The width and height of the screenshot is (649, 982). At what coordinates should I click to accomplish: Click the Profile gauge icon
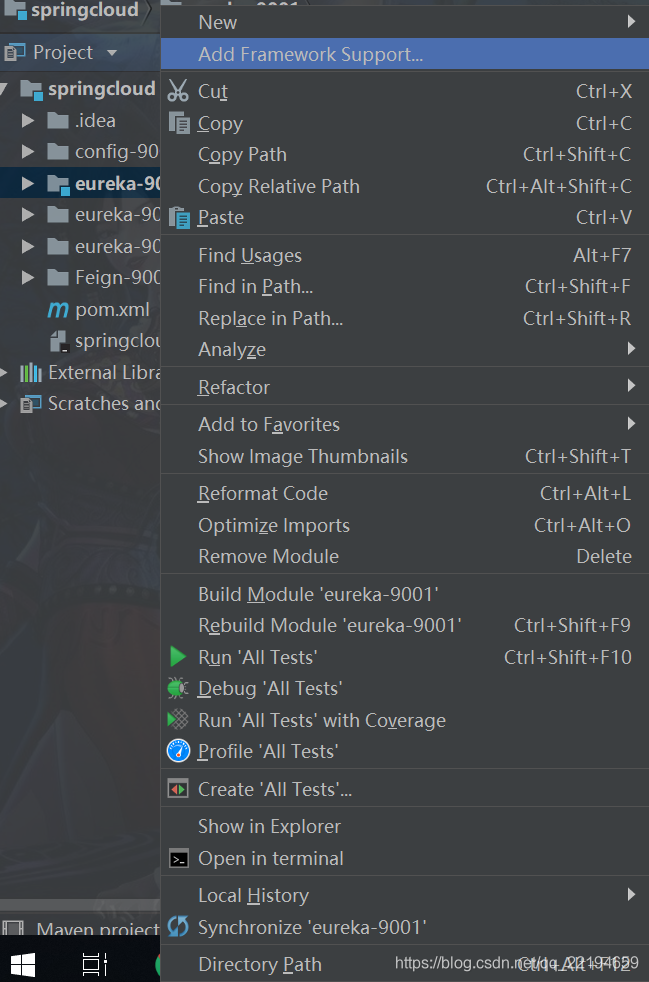179,751
